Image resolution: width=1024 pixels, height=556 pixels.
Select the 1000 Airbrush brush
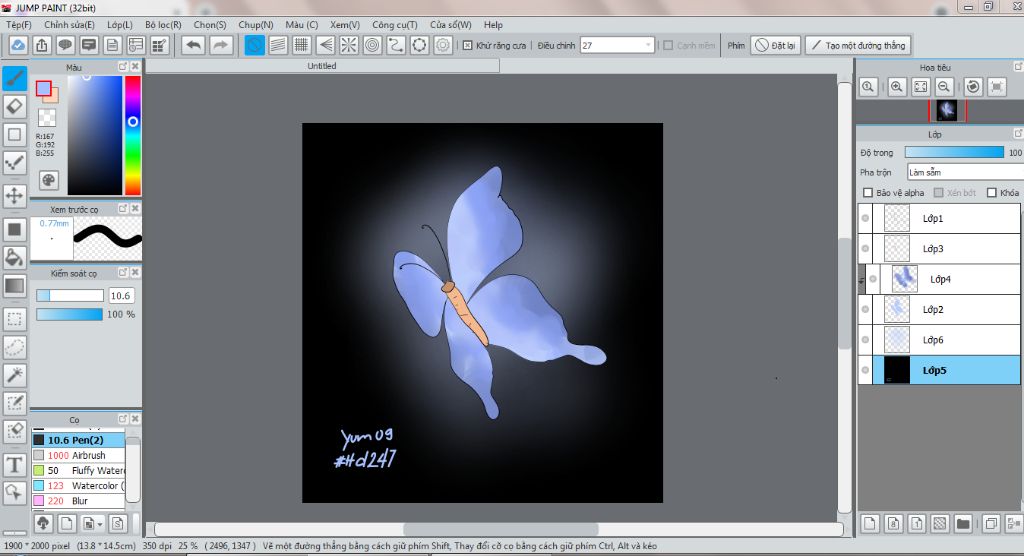tap(78, 455)
